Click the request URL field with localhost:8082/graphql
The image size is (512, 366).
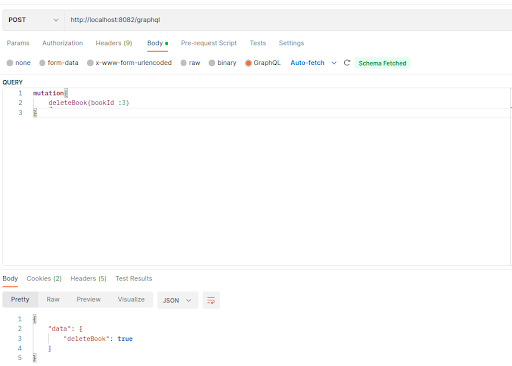[288, 20]
